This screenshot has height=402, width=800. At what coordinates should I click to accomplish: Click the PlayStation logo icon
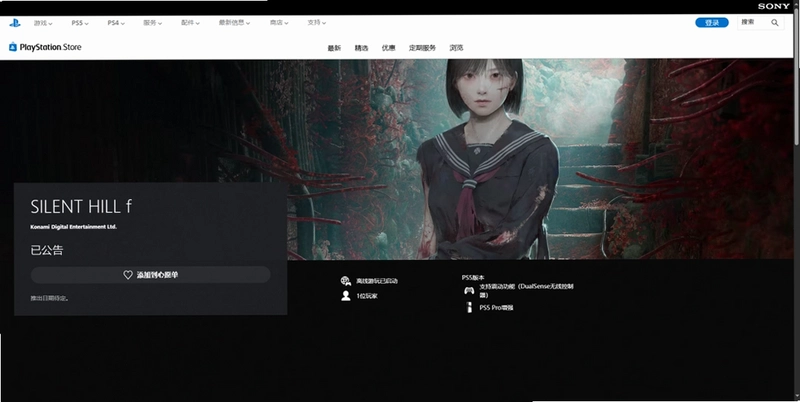click(x=15, y=23)
